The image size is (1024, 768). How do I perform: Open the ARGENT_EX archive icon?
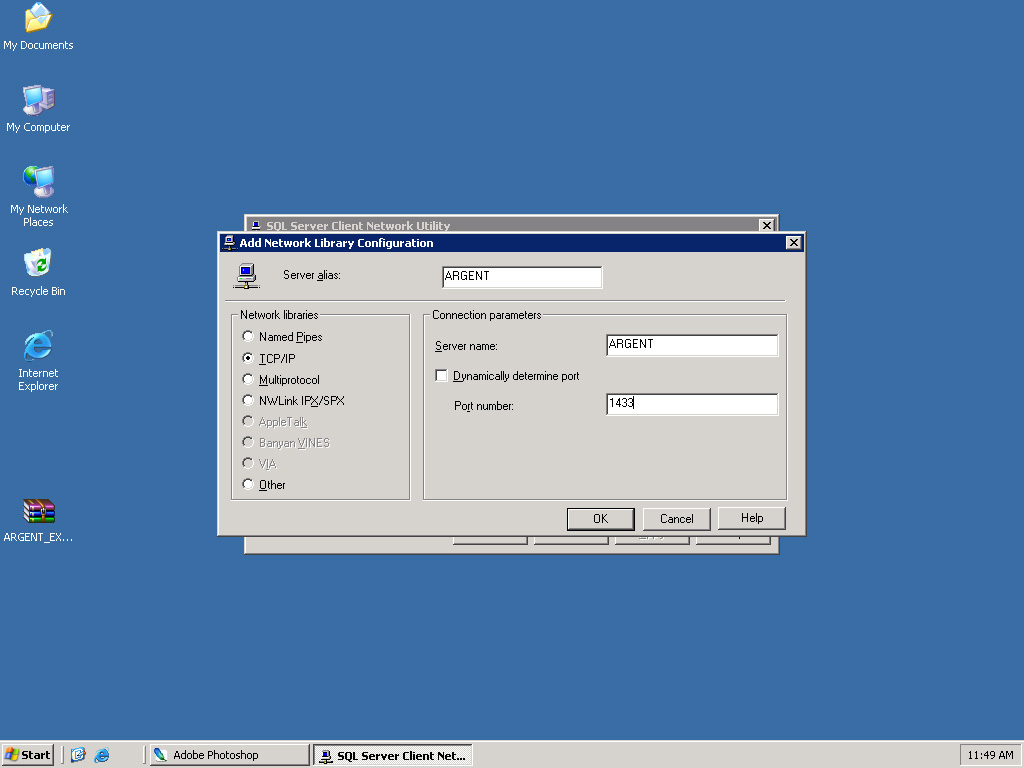(38, 512)
